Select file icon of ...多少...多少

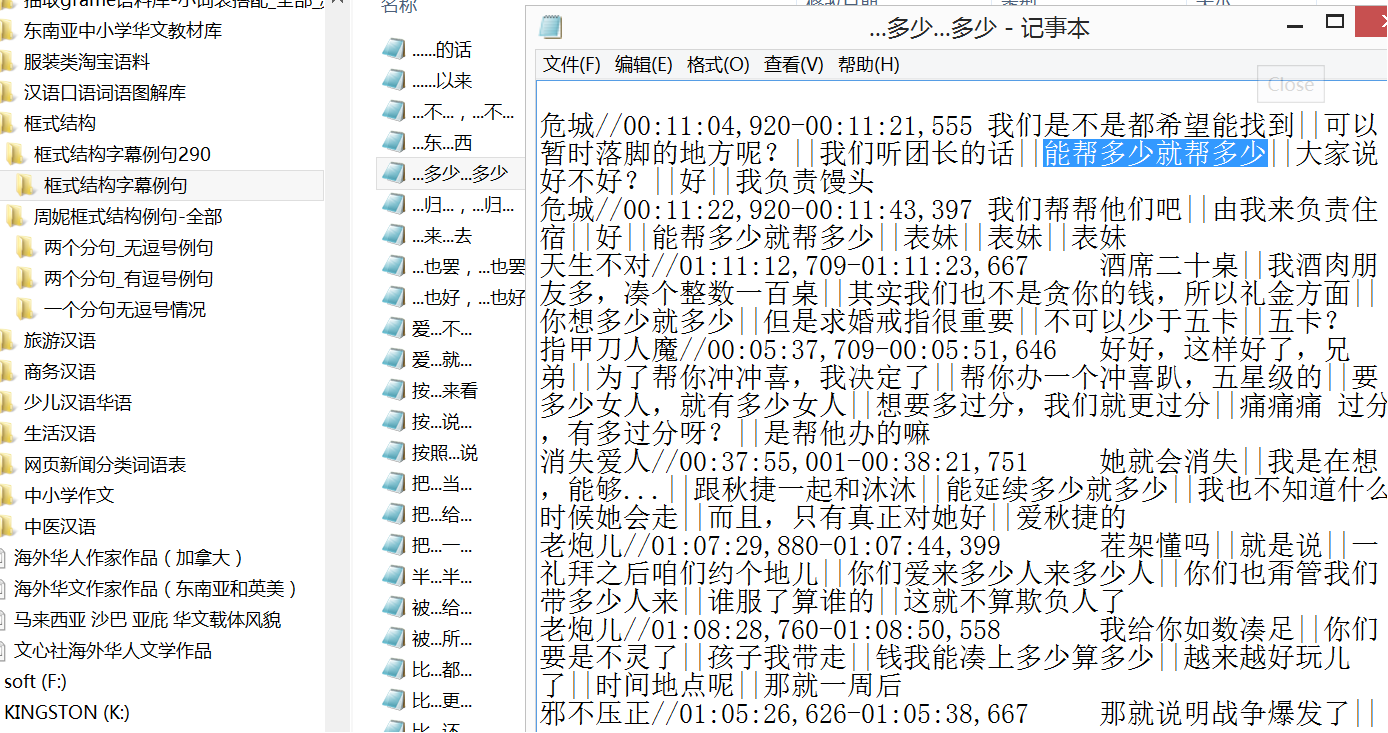pos(394,173)
